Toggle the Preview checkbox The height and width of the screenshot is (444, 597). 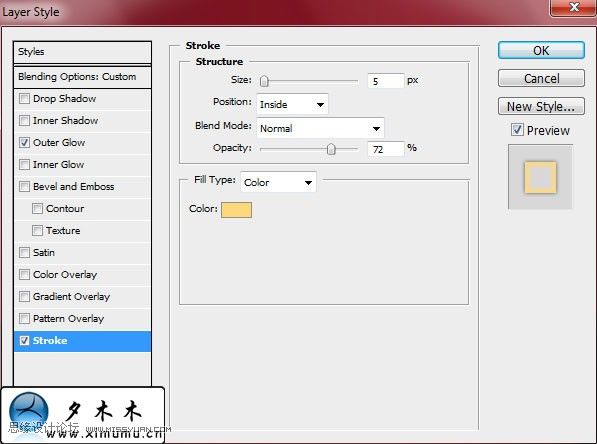click(x=517, y=130)
